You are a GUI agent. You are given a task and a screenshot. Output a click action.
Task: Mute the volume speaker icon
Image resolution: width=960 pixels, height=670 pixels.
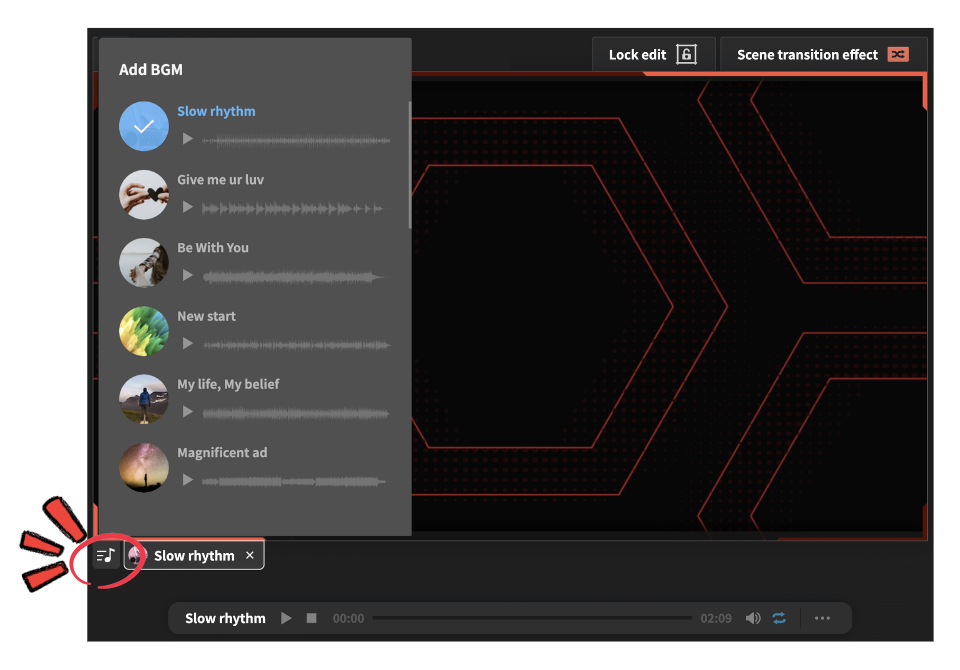click(x=753, y=618)
